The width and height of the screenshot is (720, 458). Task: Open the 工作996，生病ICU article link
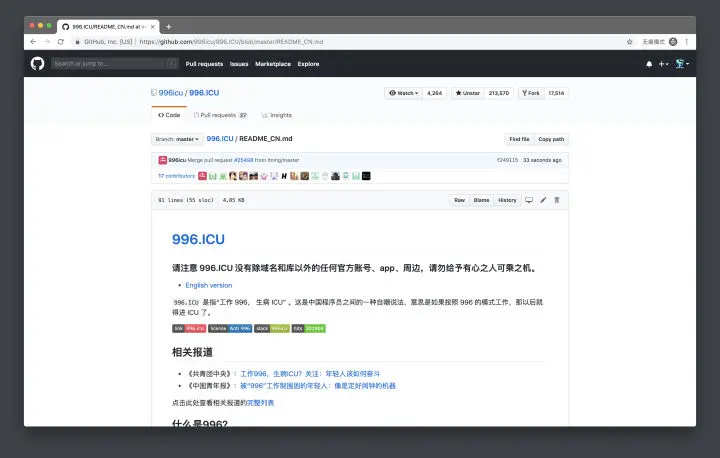tap(310, 374)
